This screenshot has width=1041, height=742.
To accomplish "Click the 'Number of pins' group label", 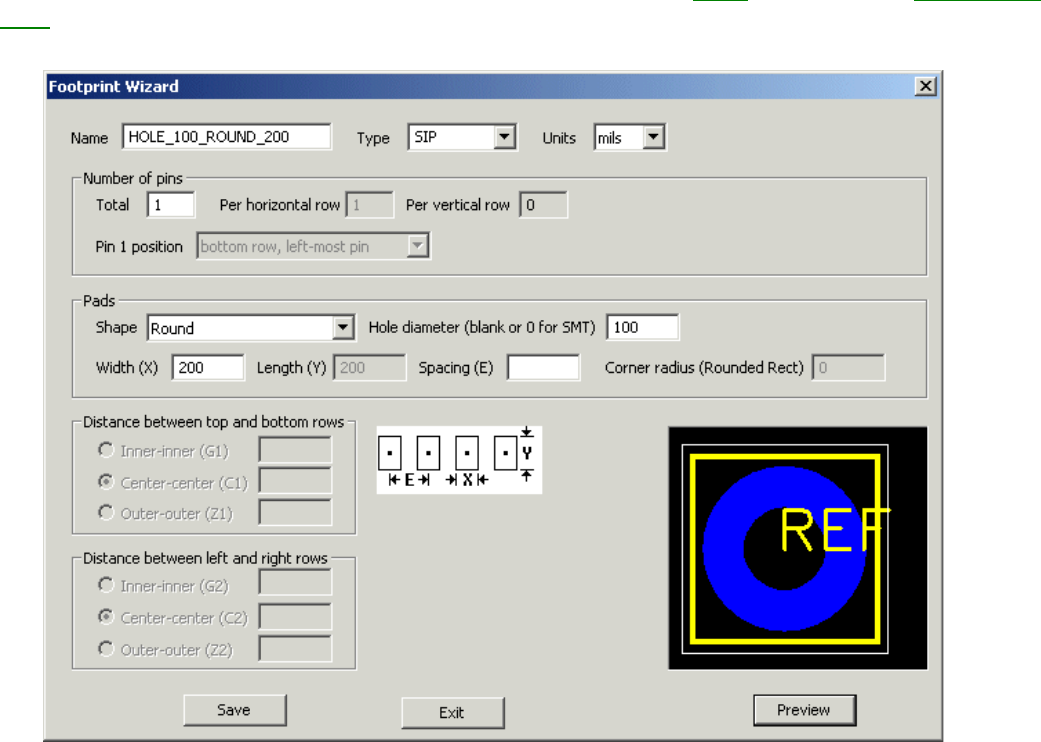I will pyautogui.click(x=133, y=179).
